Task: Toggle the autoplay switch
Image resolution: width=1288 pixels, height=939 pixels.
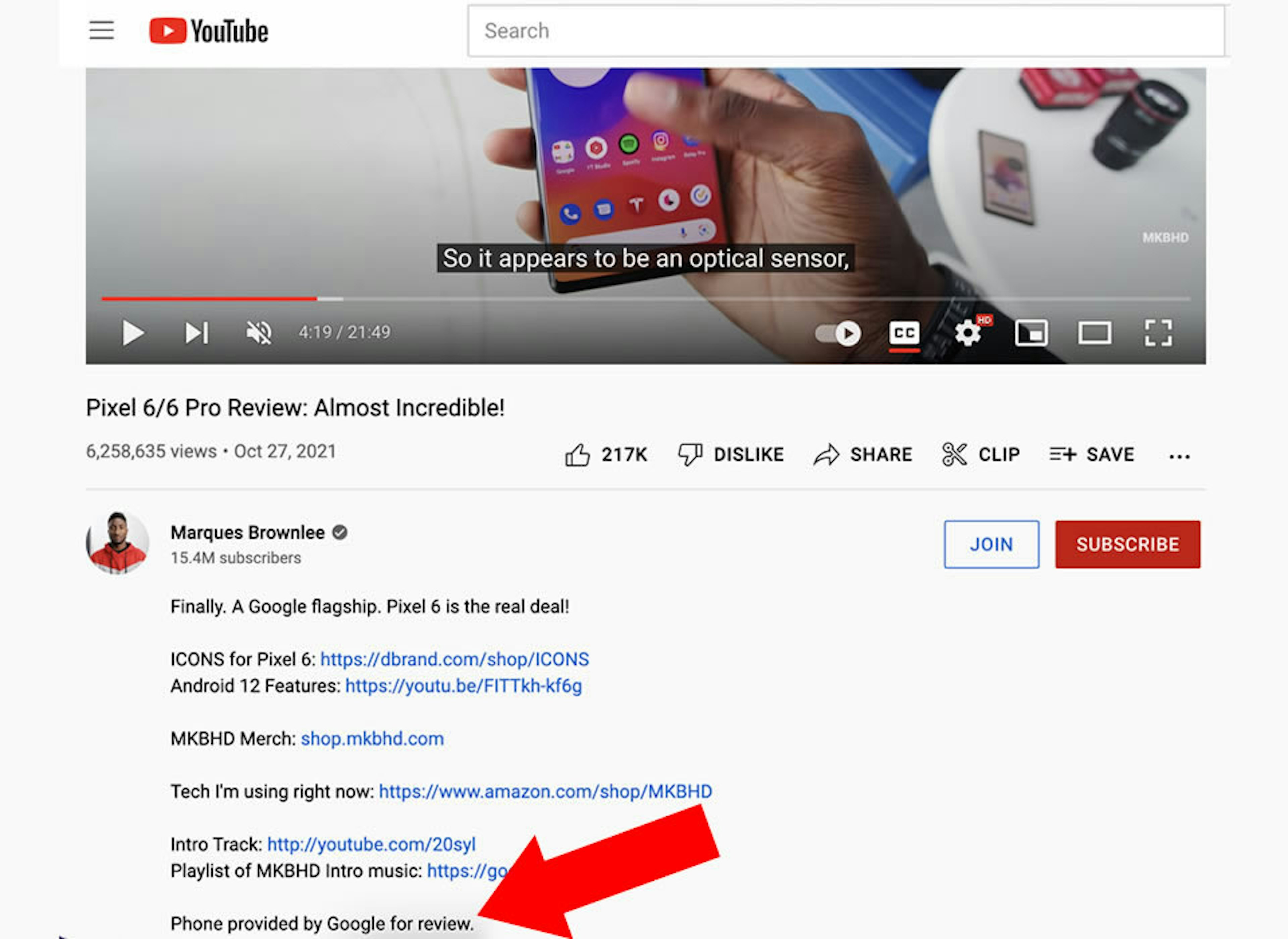Action: pos(838,334)
